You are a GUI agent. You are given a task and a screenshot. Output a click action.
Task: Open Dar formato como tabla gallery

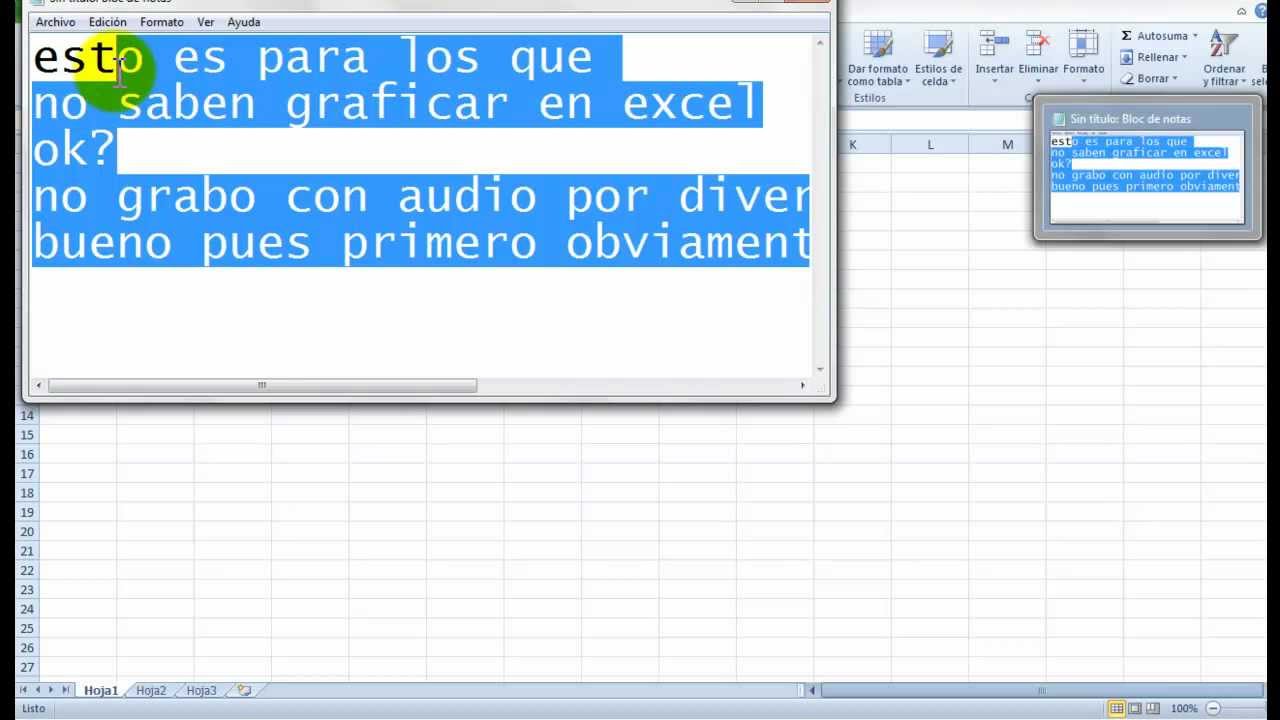point(878,59)
